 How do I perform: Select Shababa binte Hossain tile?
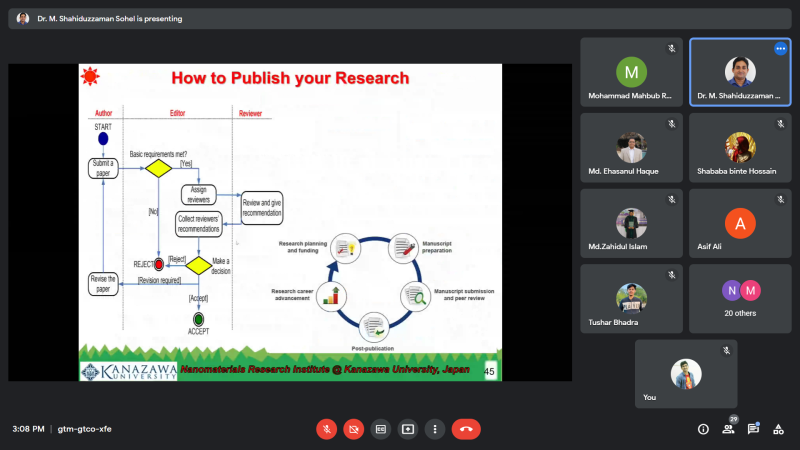[740, 147]
